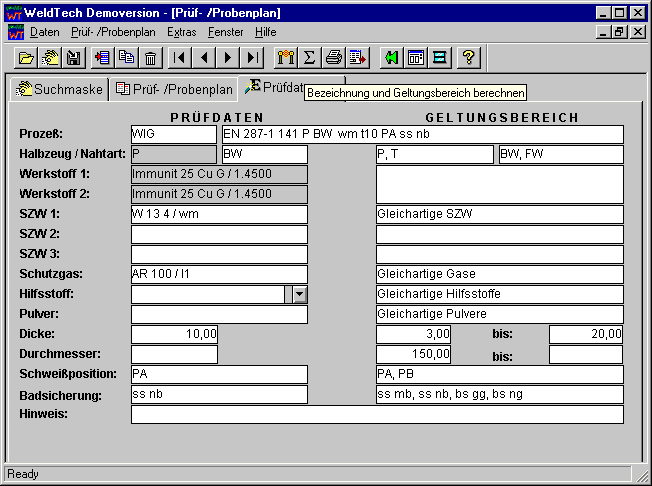Go to the next record arrow

point(229,57)
